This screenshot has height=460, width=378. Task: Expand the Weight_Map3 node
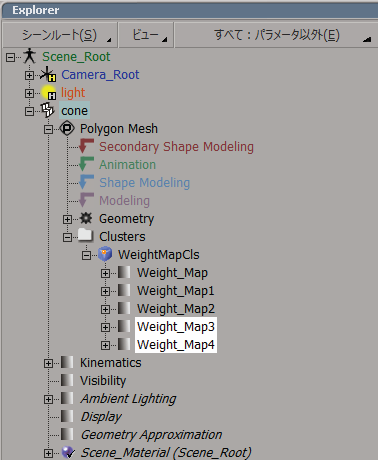[105, 327]
